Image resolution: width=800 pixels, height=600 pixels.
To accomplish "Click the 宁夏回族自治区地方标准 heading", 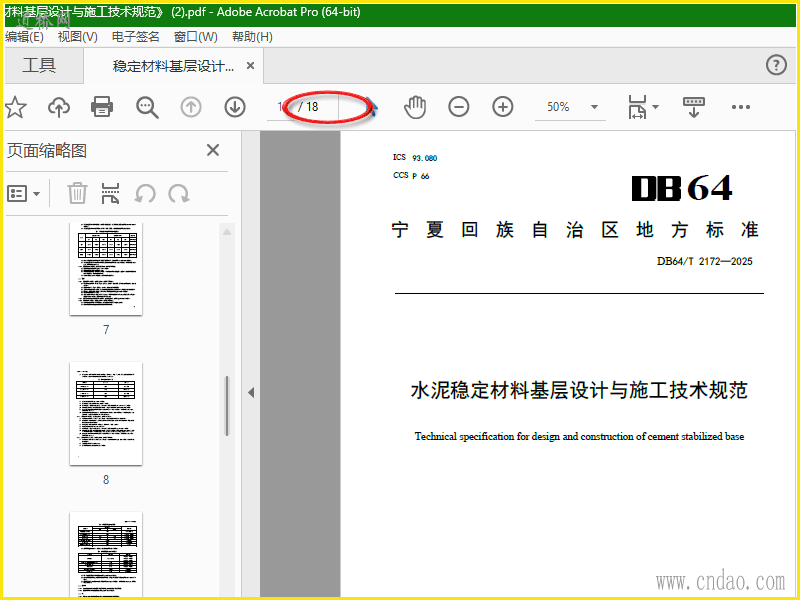I will click(575, 230).
